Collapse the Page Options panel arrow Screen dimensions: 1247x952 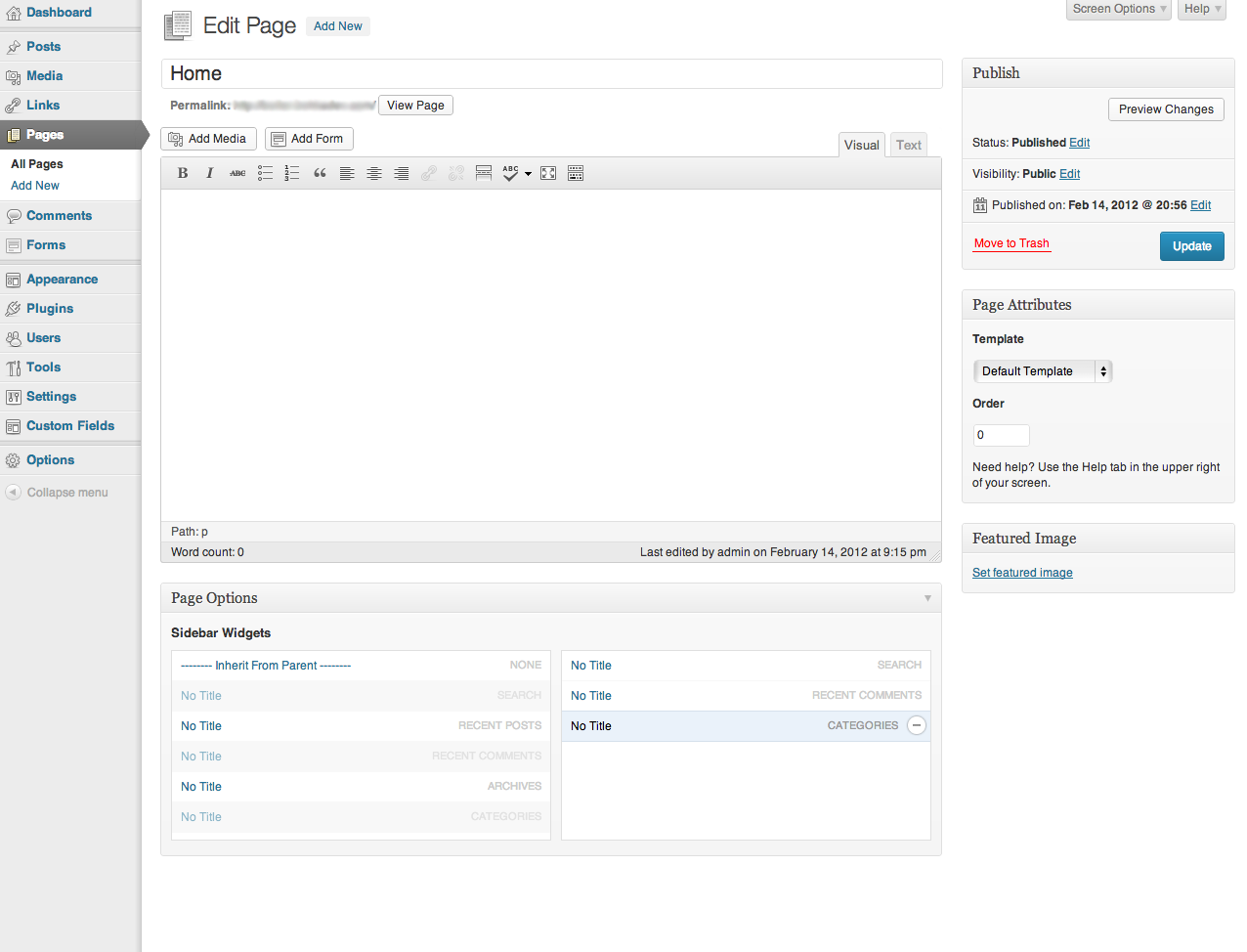click(927, 598)
